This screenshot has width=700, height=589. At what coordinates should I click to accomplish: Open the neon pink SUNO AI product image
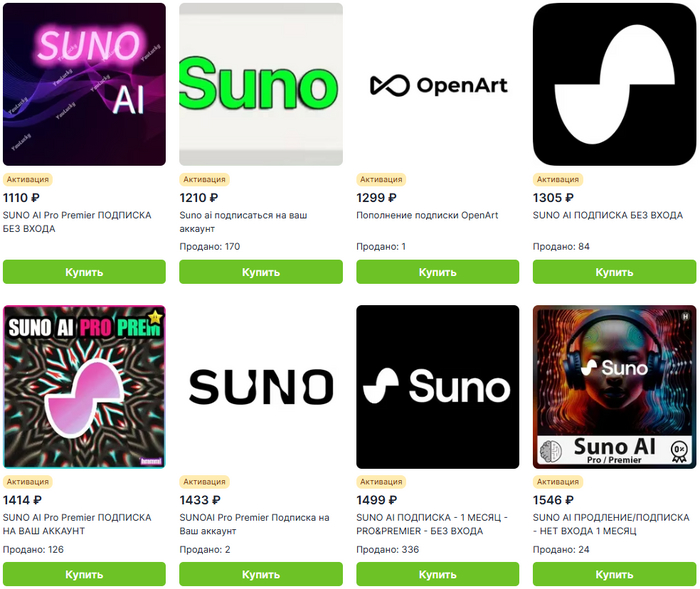tap(84, 84)
